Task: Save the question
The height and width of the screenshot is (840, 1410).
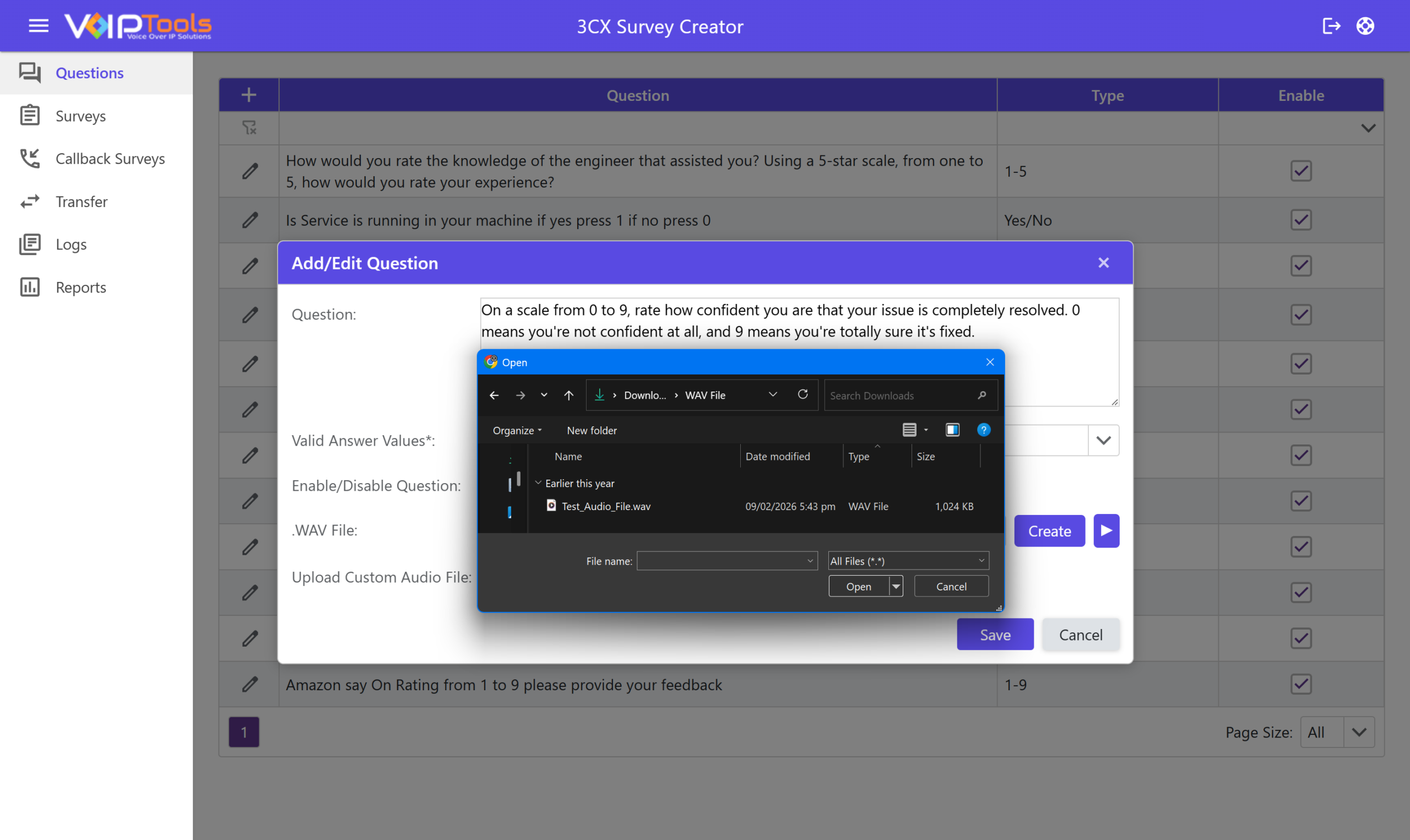Action: (x=995, y=635)
